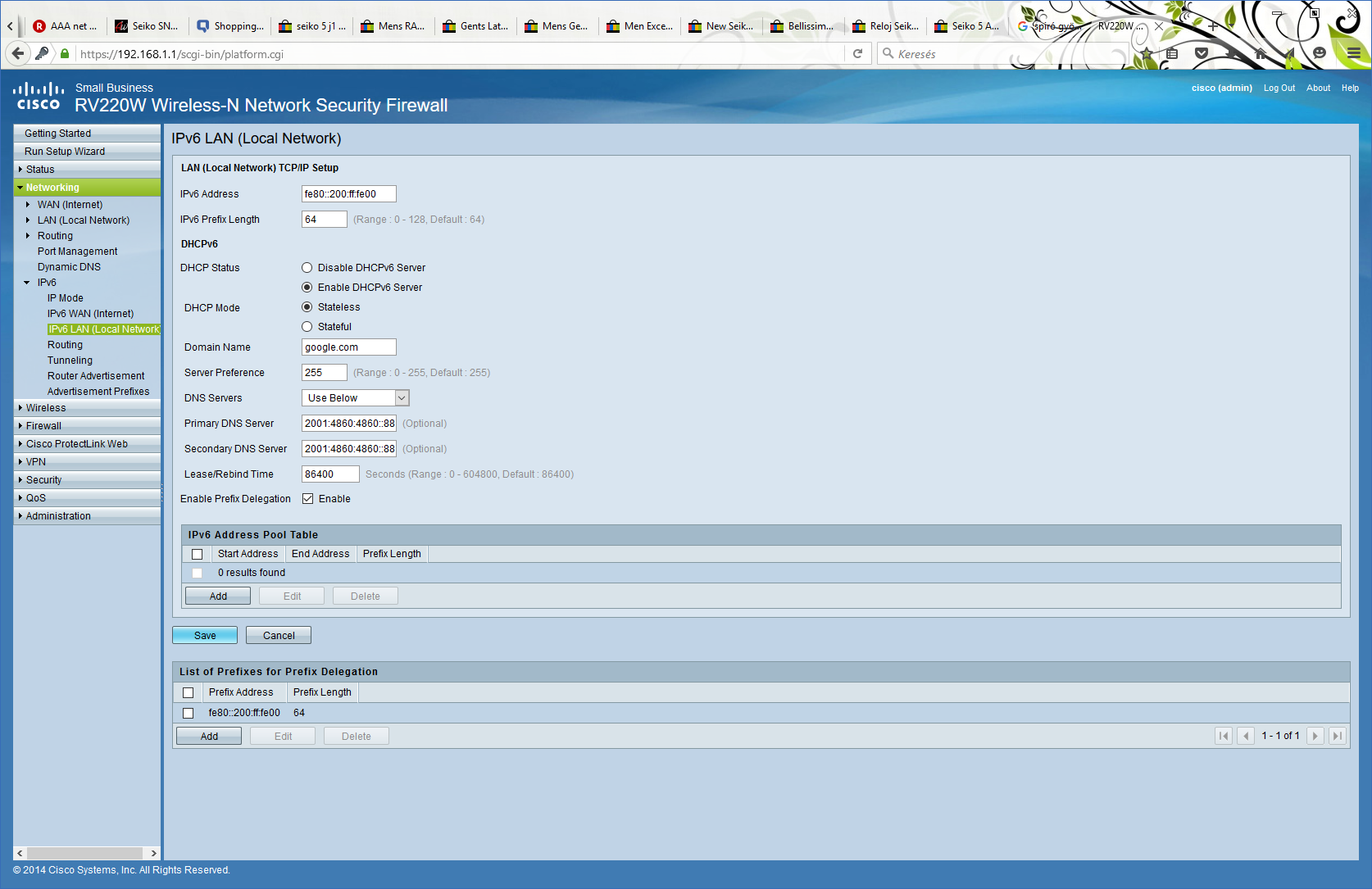Add a prefix to Prefix Delegation list

pos(209,736)
